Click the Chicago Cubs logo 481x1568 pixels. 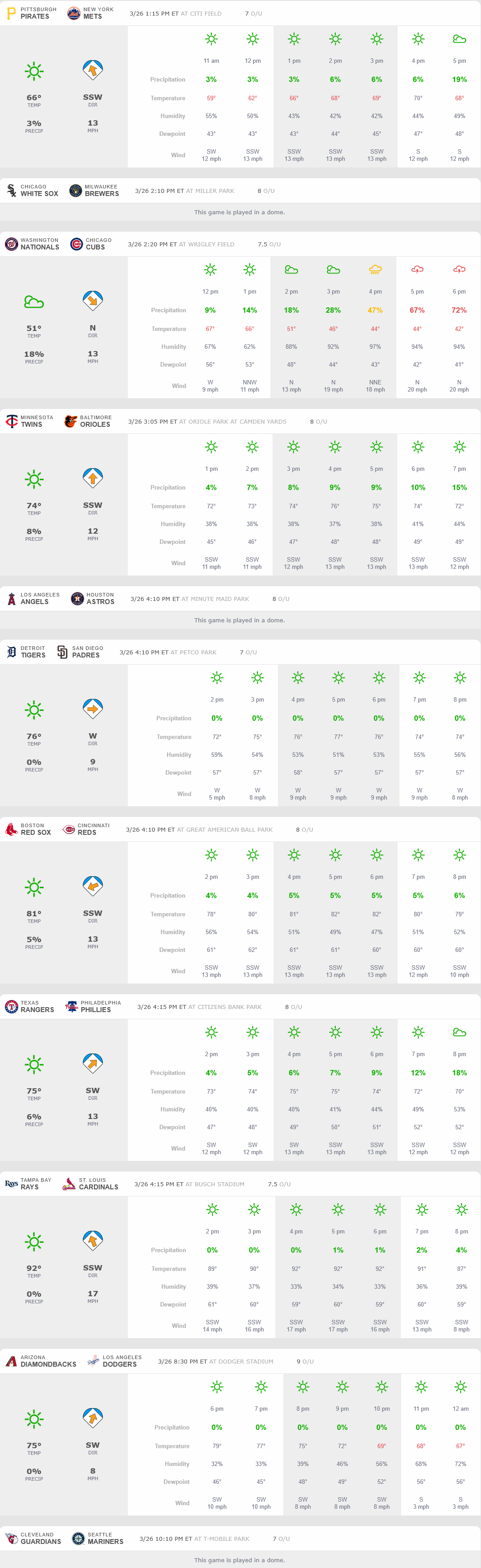76,244
